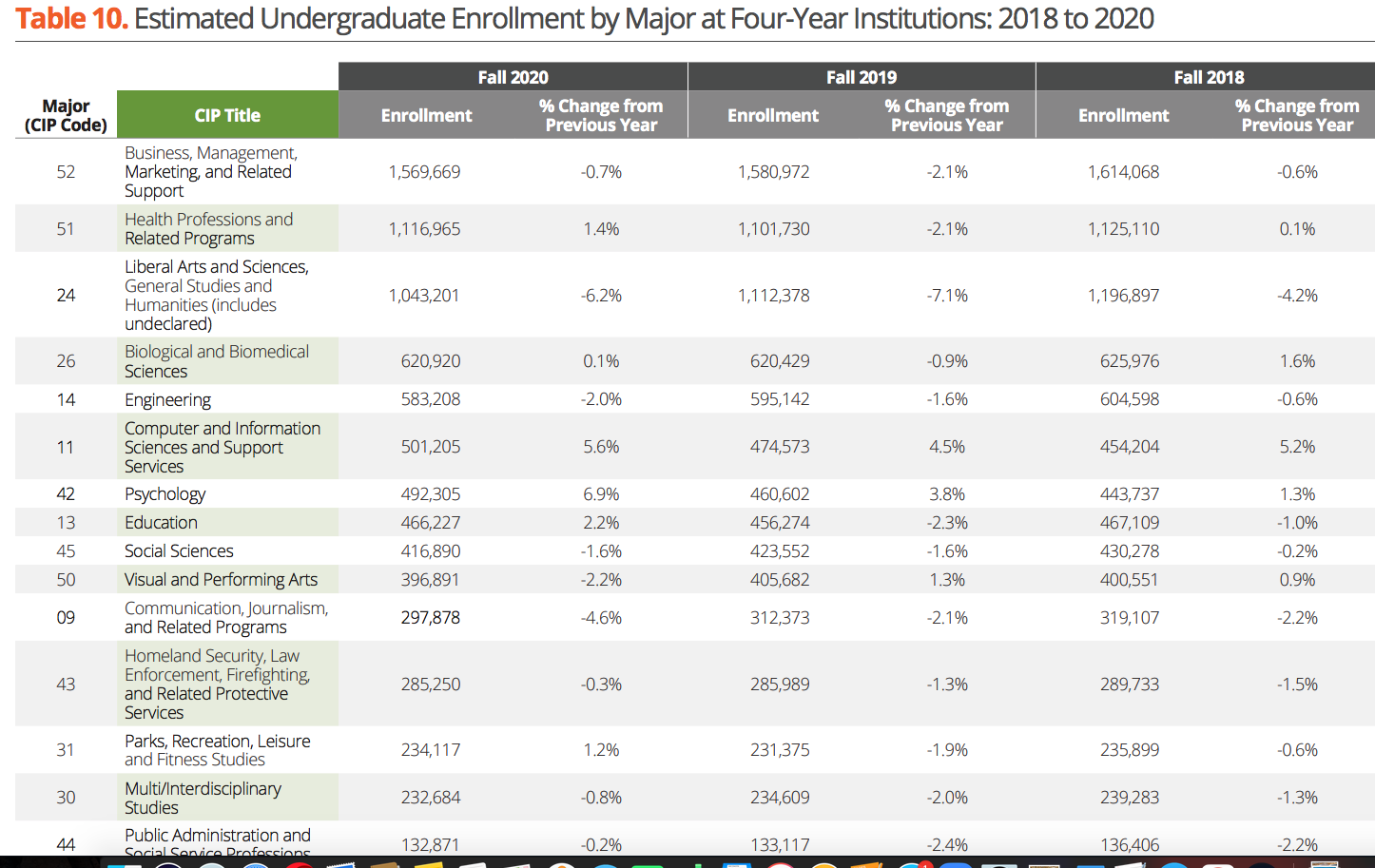Select the percent change value "-7.1%"

click(947, 296)
